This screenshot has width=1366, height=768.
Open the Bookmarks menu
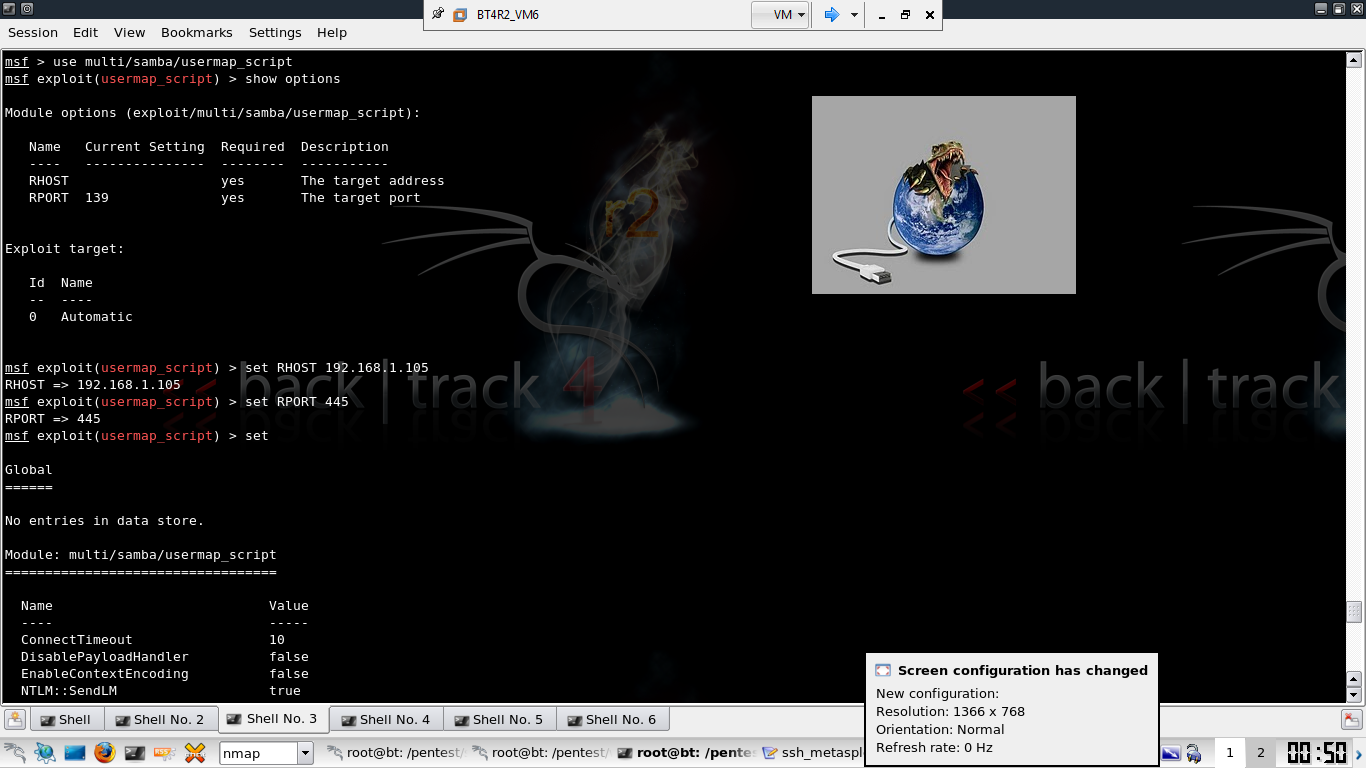coord(197,32)
